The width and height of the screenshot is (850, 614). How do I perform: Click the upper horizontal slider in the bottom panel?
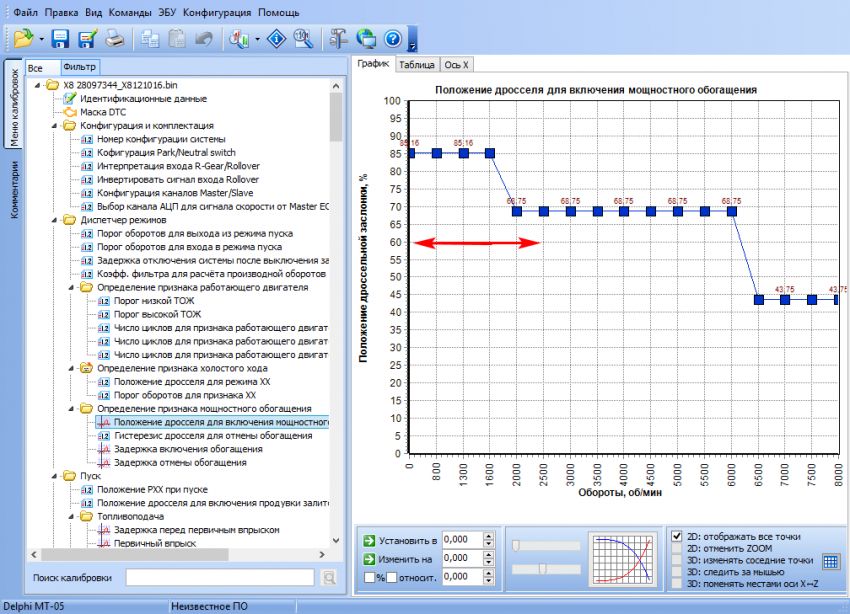click(x=546, y=545)
